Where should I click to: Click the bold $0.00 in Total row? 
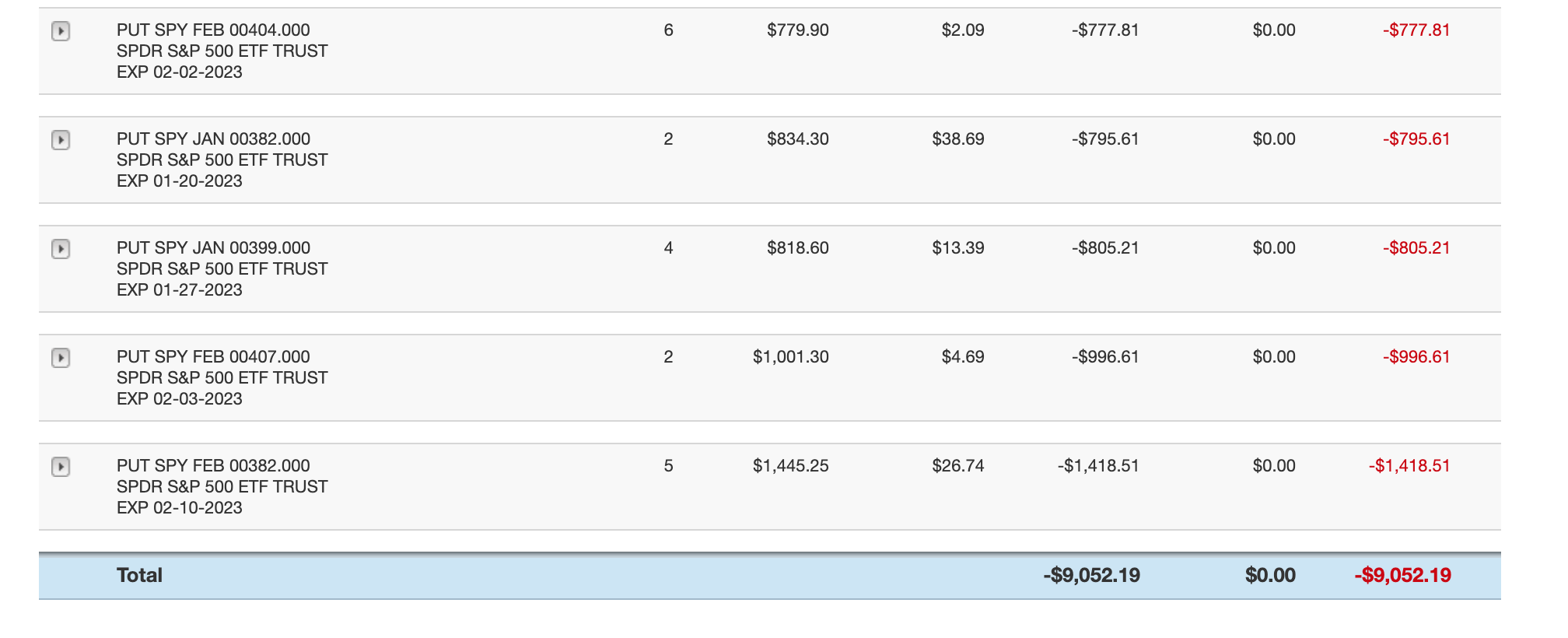1270,576
